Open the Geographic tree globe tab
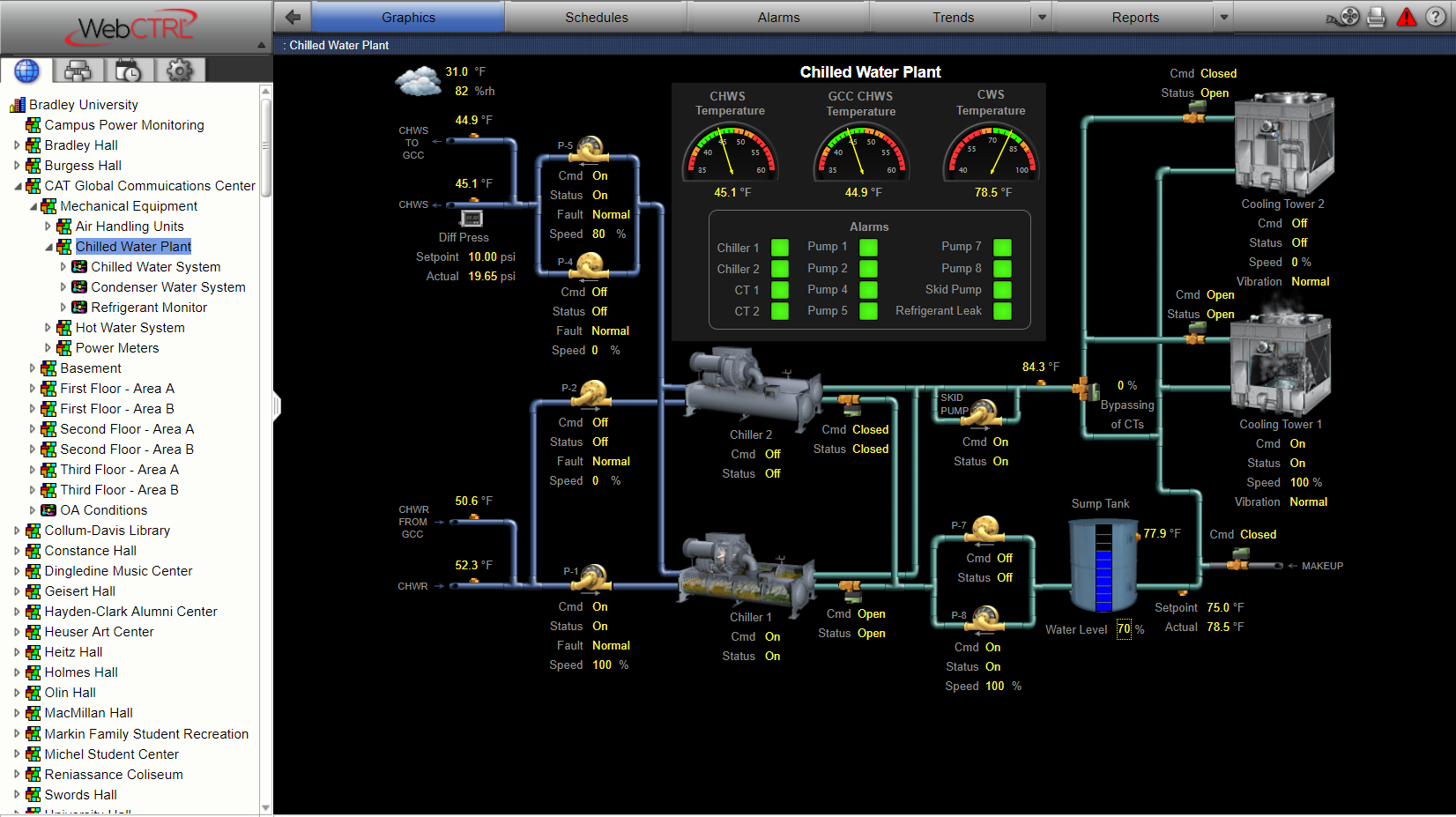The width and height of the screenshot is (1456, 817). click(x=26, y=71)
